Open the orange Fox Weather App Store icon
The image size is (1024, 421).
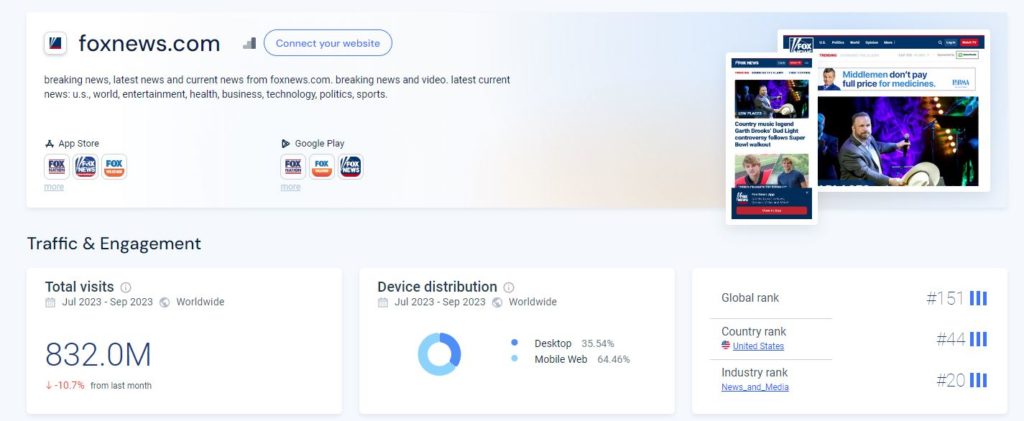click(114, 166)
